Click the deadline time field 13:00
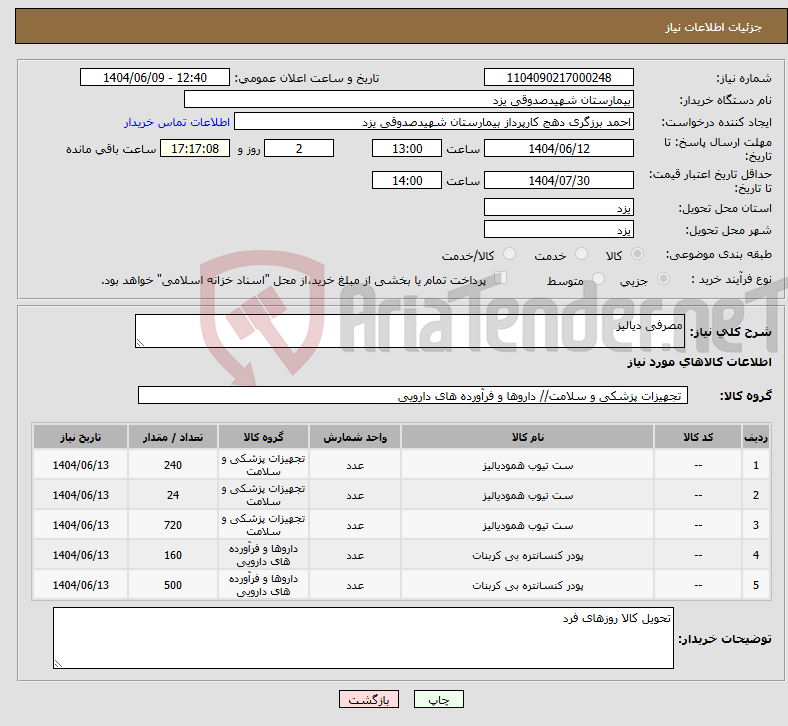 [x=407, y=148]
